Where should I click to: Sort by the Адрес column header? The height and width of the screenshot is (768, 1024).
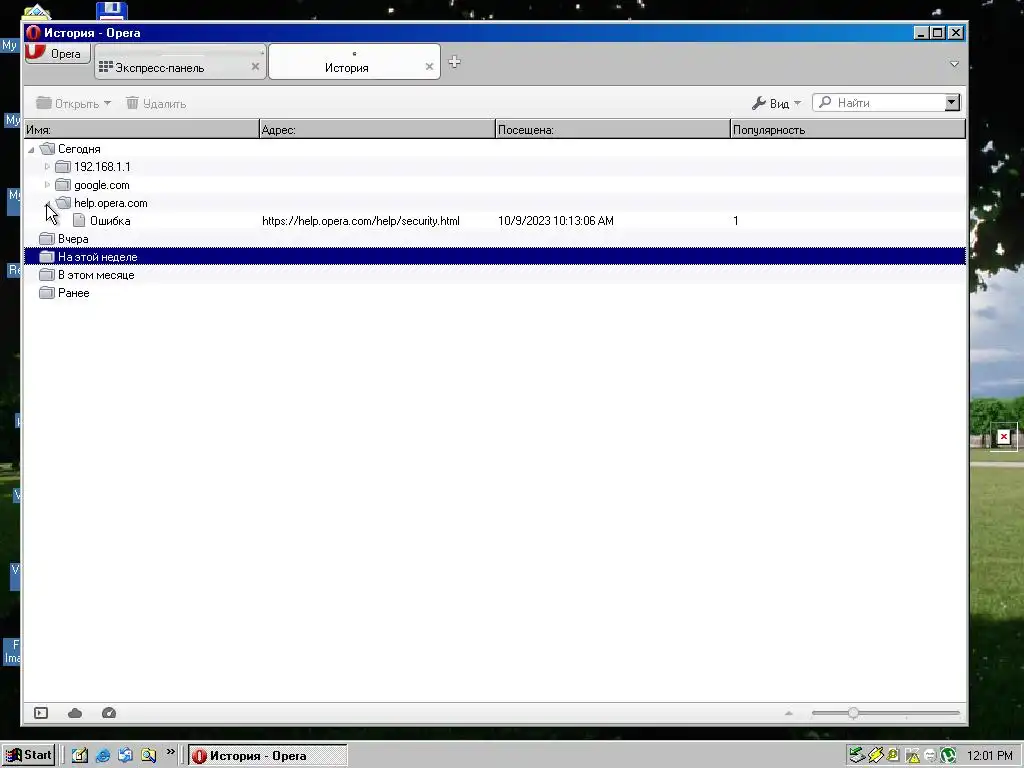[377, 129]
